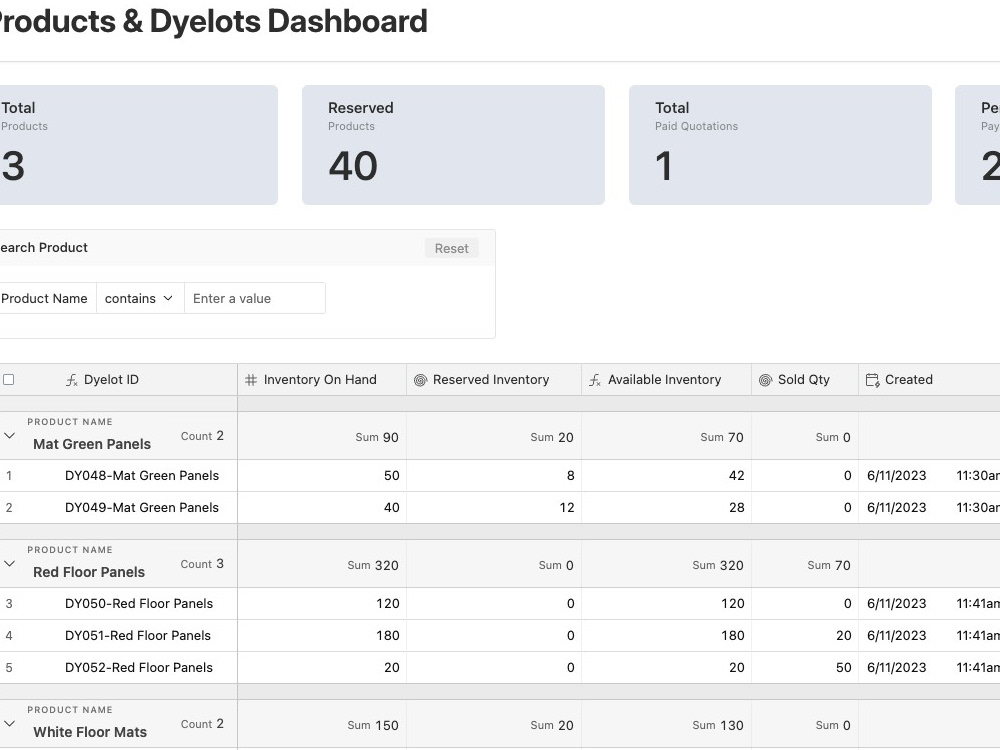Click Available Inventory 120 for DY050
Image resolution: width=1000 pixels, height=750 pixels.
[666, 604]
